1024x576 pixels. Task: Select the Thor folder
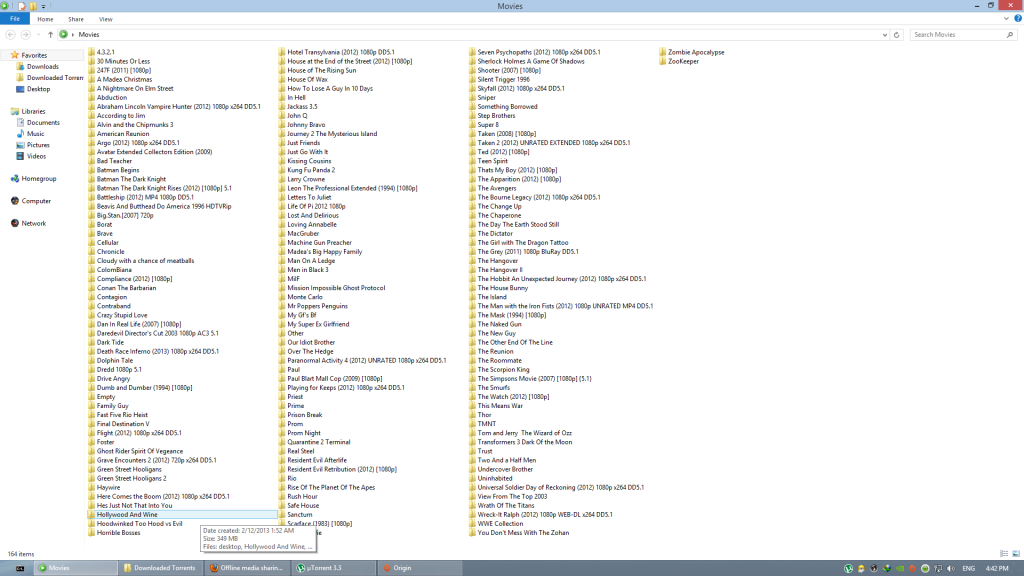click(x=484, y=415)
